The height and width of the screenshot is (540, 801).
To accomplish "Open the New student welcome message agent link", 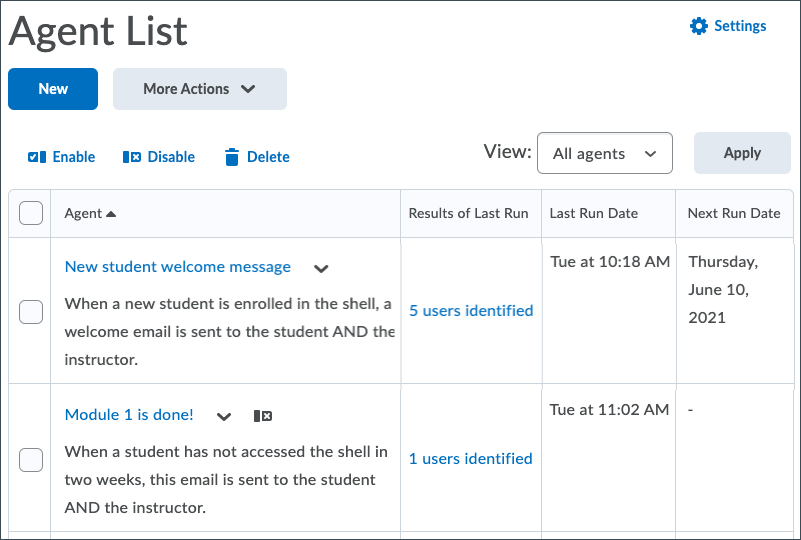I will 178,267.
